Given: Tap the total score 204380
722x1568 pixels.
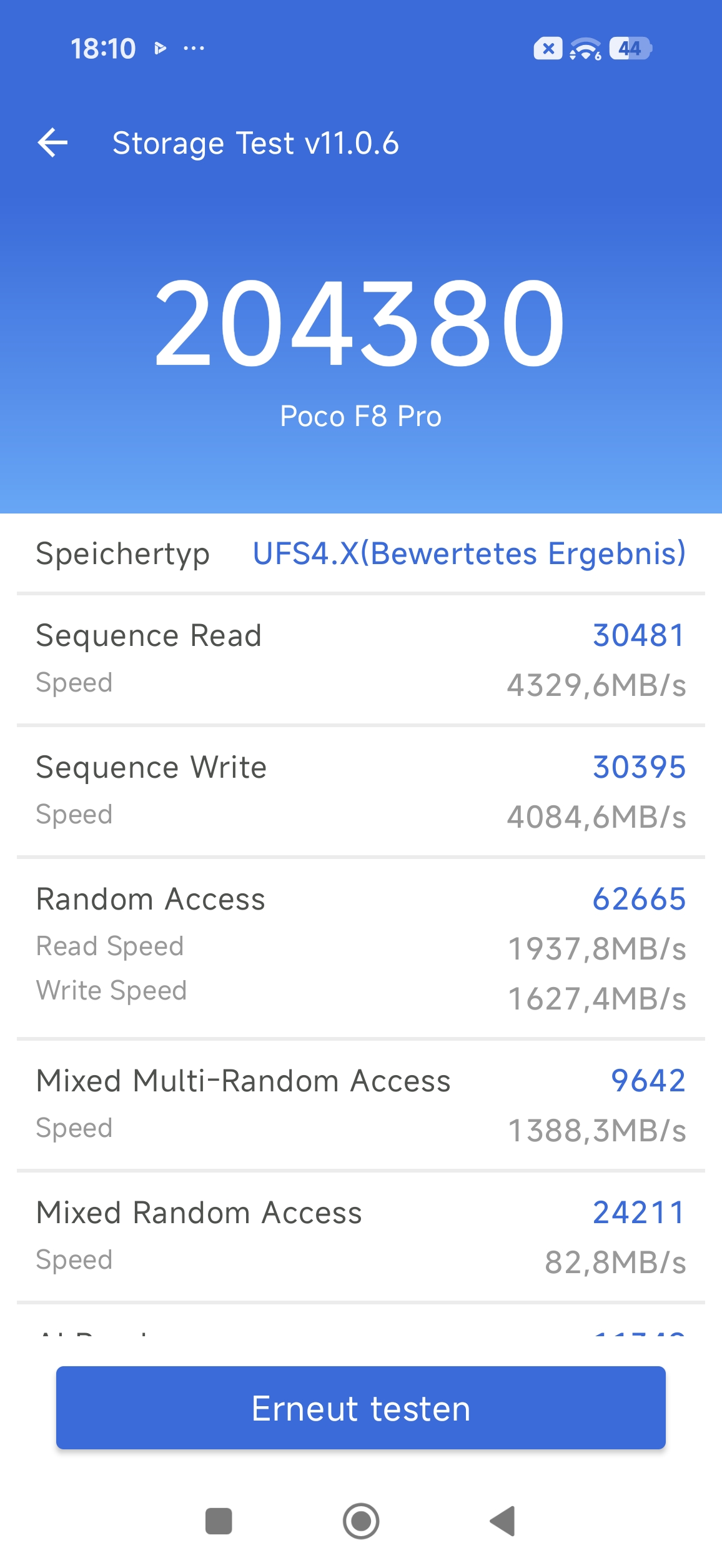Looking at the screenshot, I should pyautogui.click(x=360, y=323).
